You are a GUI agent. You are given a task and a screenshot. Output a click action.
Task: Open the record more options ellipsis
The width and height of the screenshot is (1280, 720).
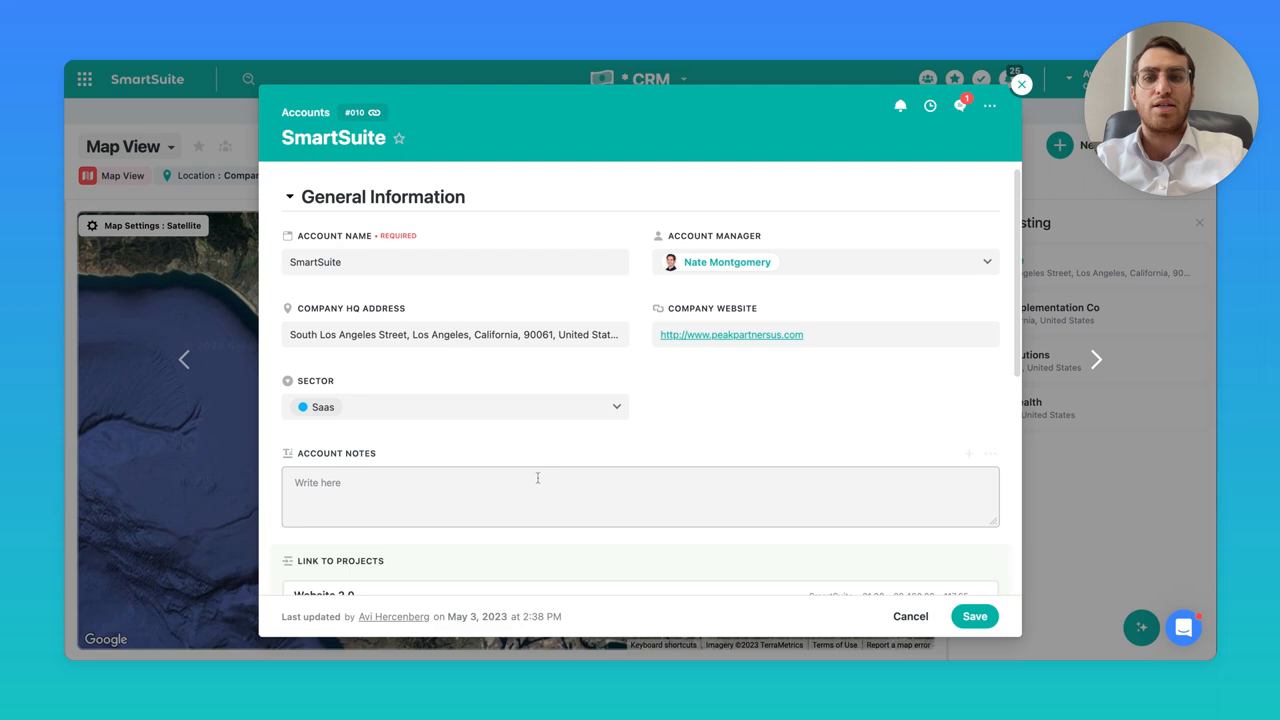pos(990,106)
